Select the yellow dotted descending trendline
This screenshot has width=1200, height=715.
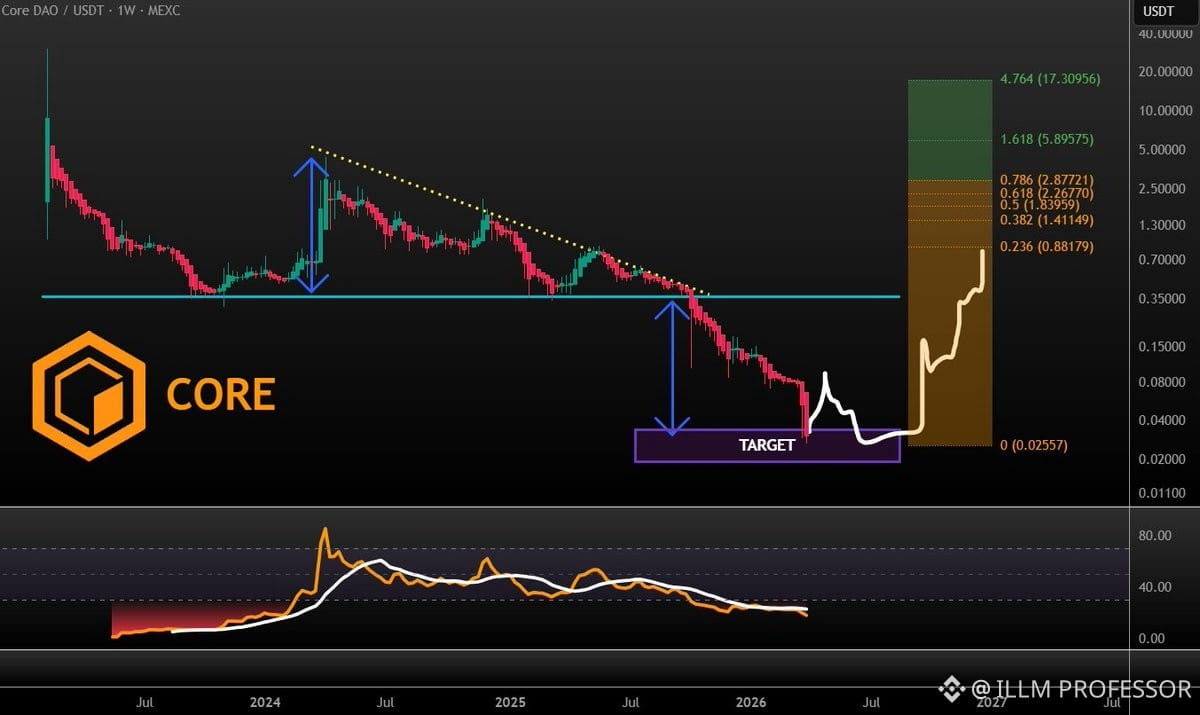click(x=509, y=220)
